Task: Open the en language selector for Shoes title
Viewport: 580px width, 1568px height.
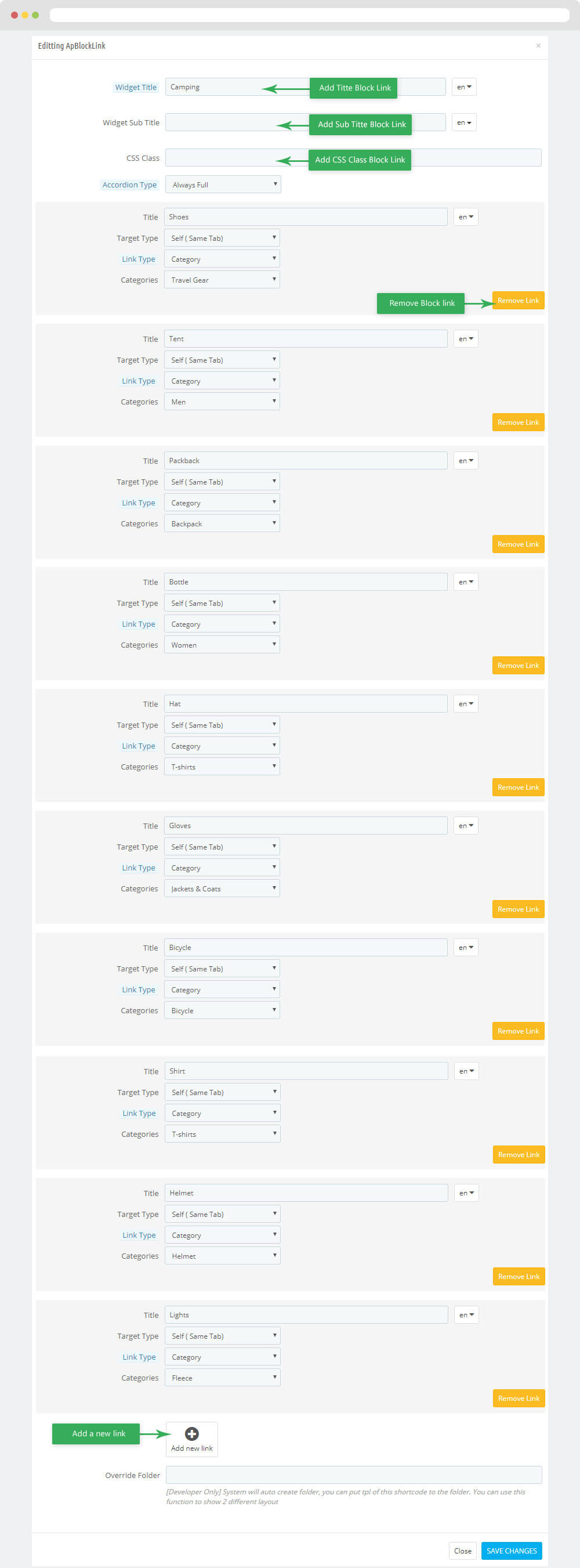Action: (x=466, y=216)
